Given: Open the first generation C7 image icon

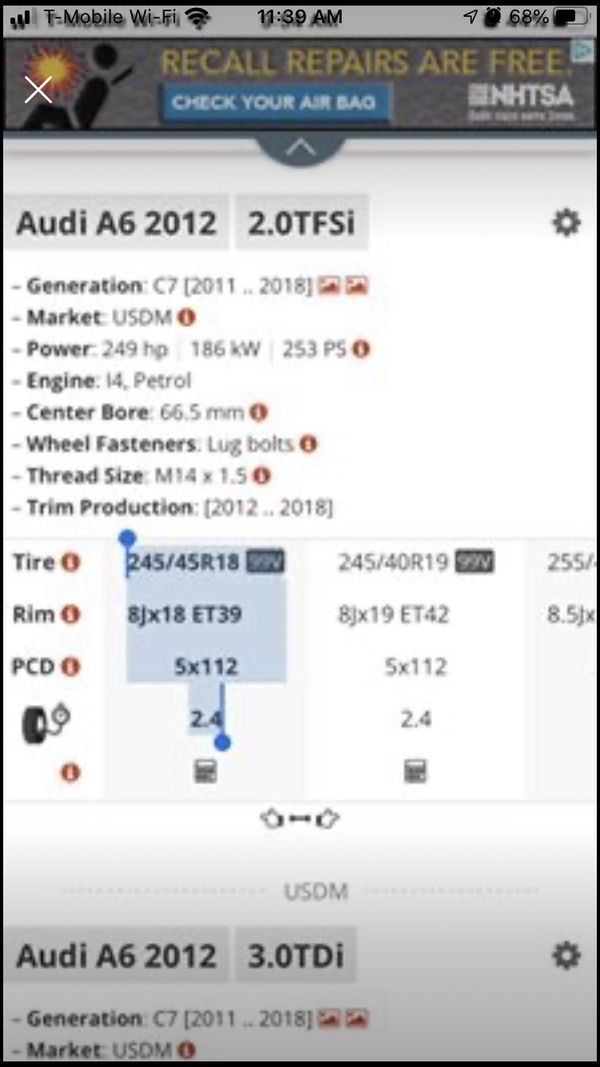Looking at the screenshot, I should click(330, 286).
